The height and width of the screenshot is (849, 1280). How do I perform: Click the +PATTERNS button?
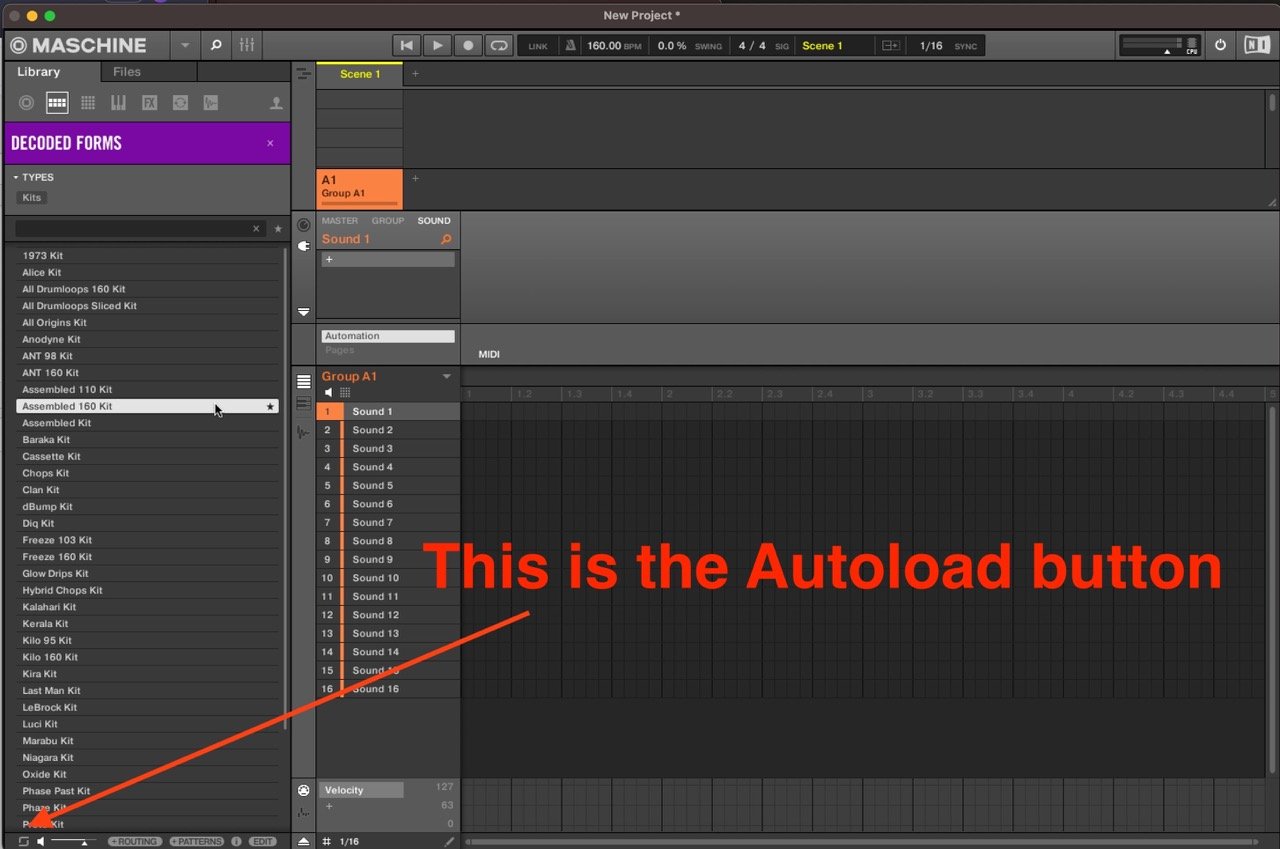click(197, 842)
